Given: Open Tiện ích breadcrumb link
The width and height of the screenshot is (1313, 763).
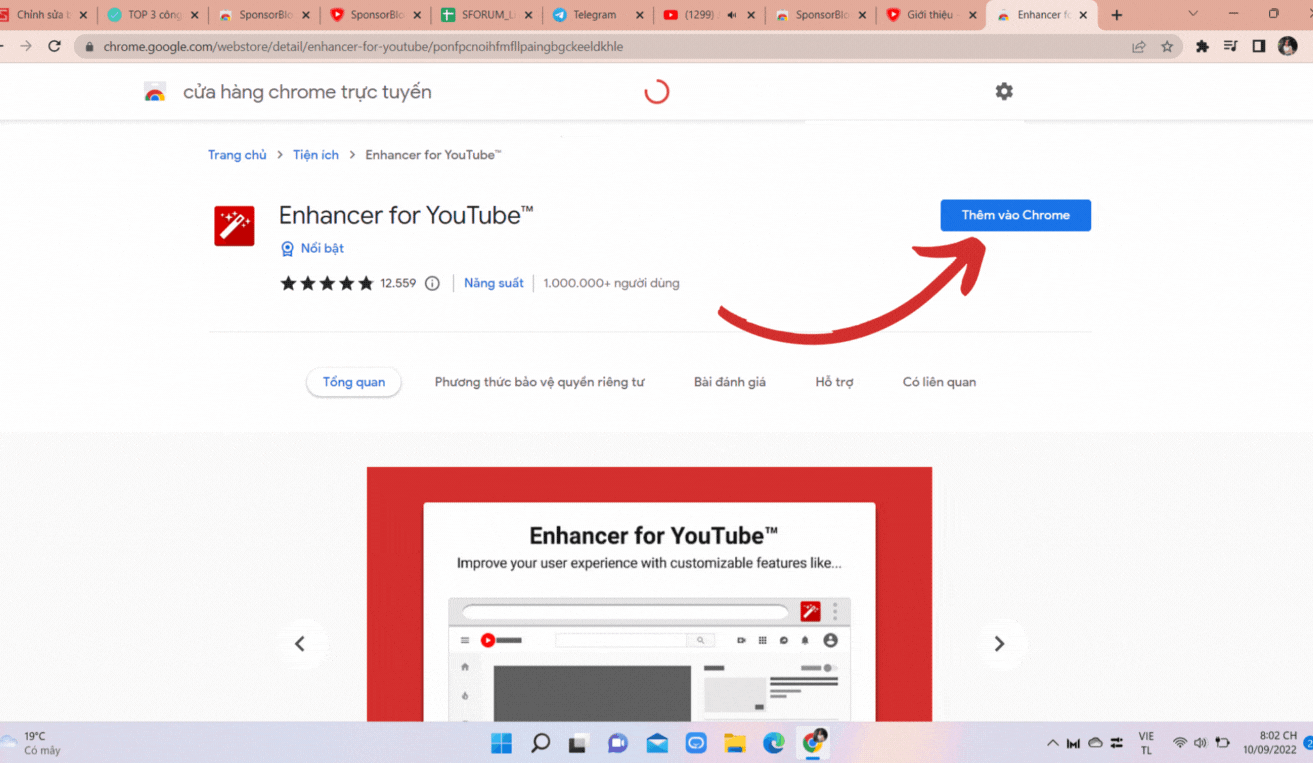Looking at the screenshot, I should coord(316,155).
